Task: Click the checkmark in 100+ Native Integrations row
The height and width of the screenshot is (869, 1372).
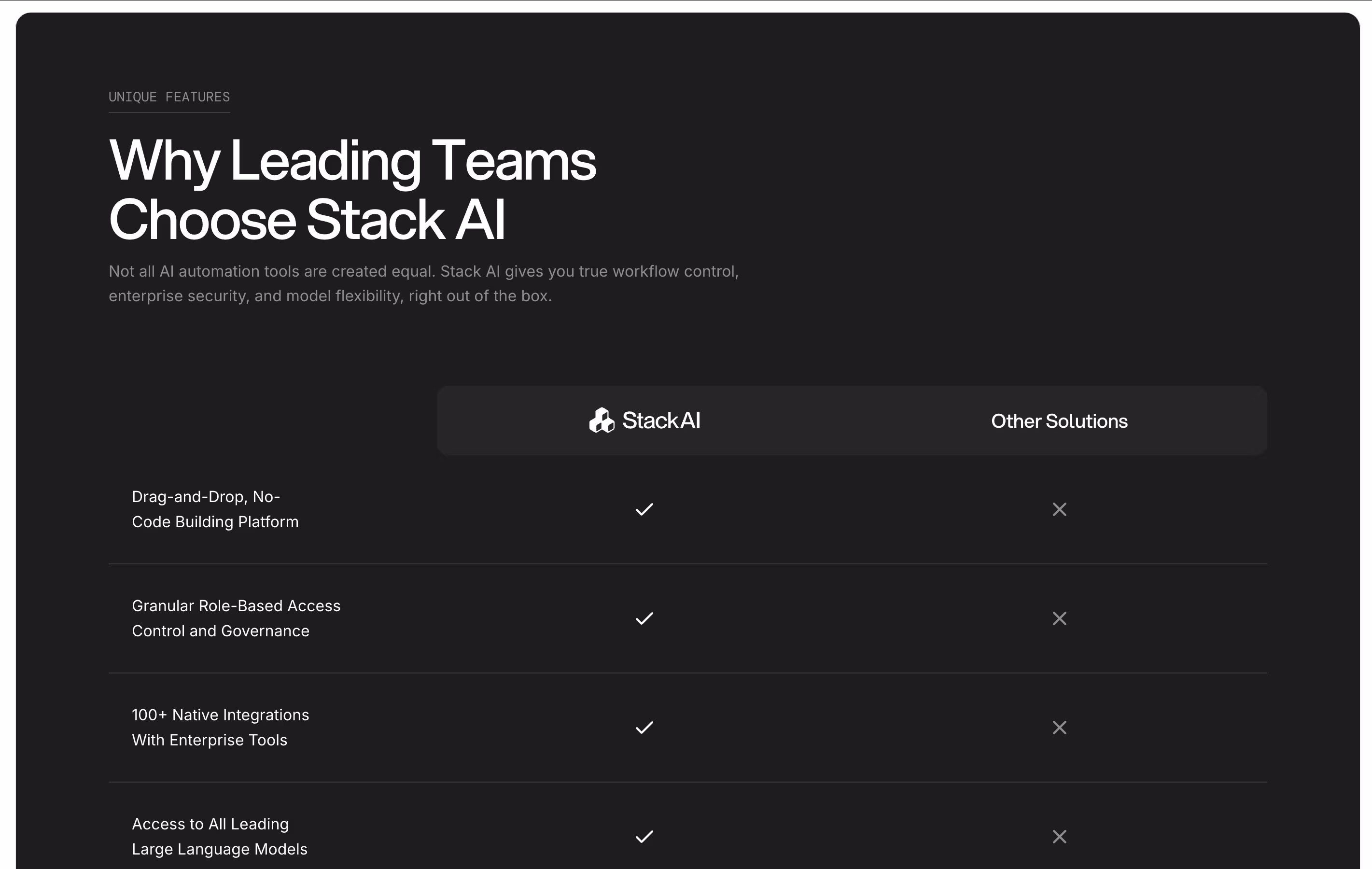Action: [644, 728]
